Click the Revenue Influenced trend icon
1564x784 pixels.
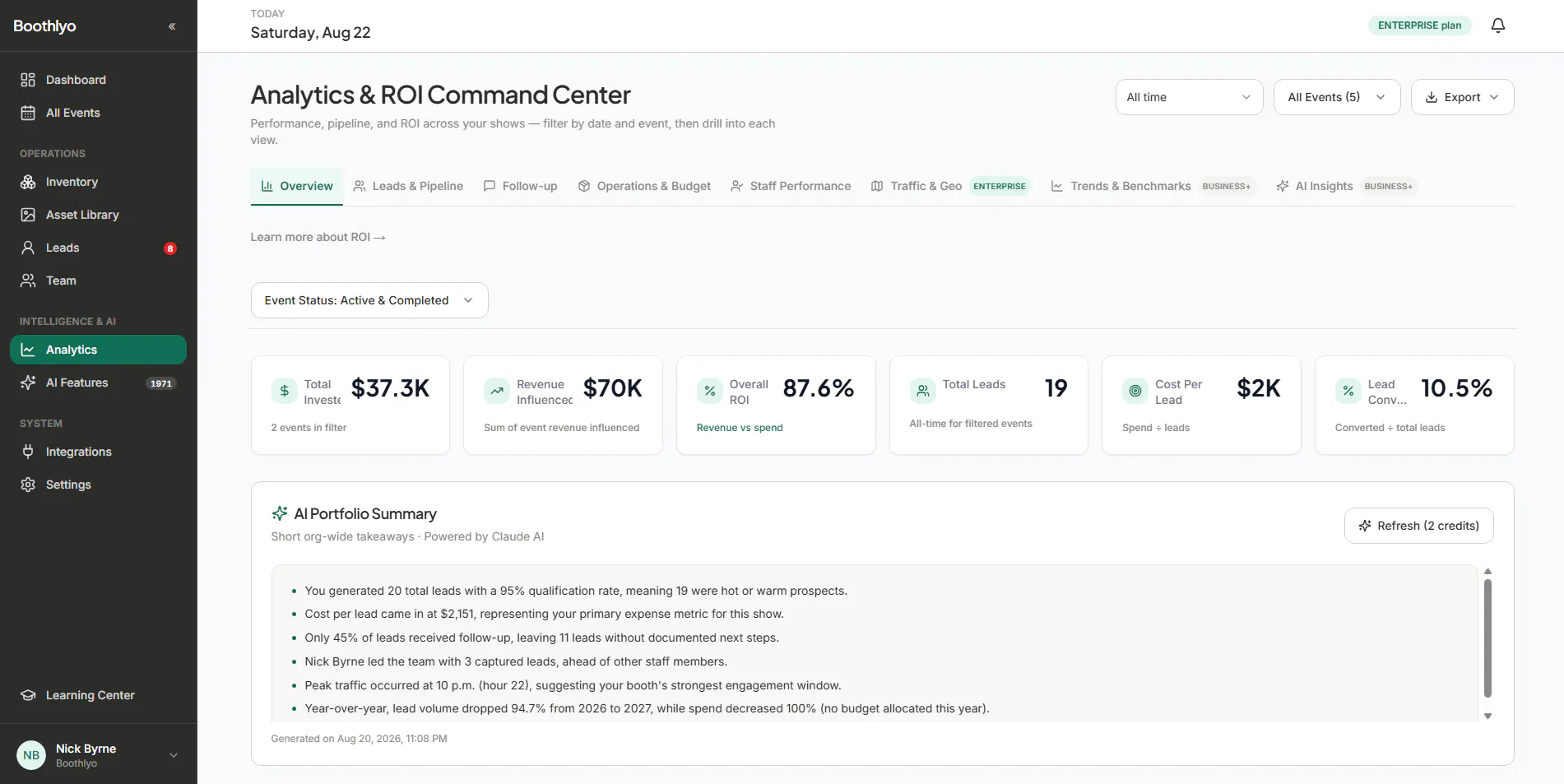pyautogui.click(x=497, y=391)
